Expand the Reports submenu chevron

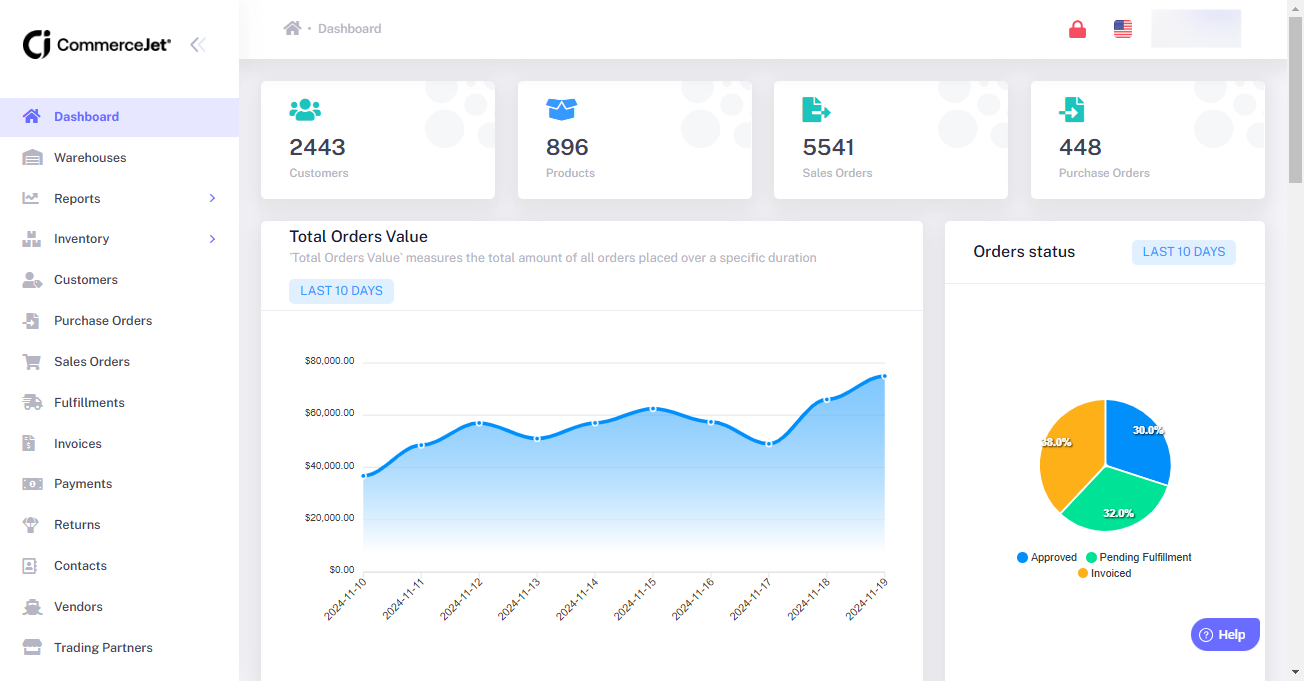[x=212, y=198]
